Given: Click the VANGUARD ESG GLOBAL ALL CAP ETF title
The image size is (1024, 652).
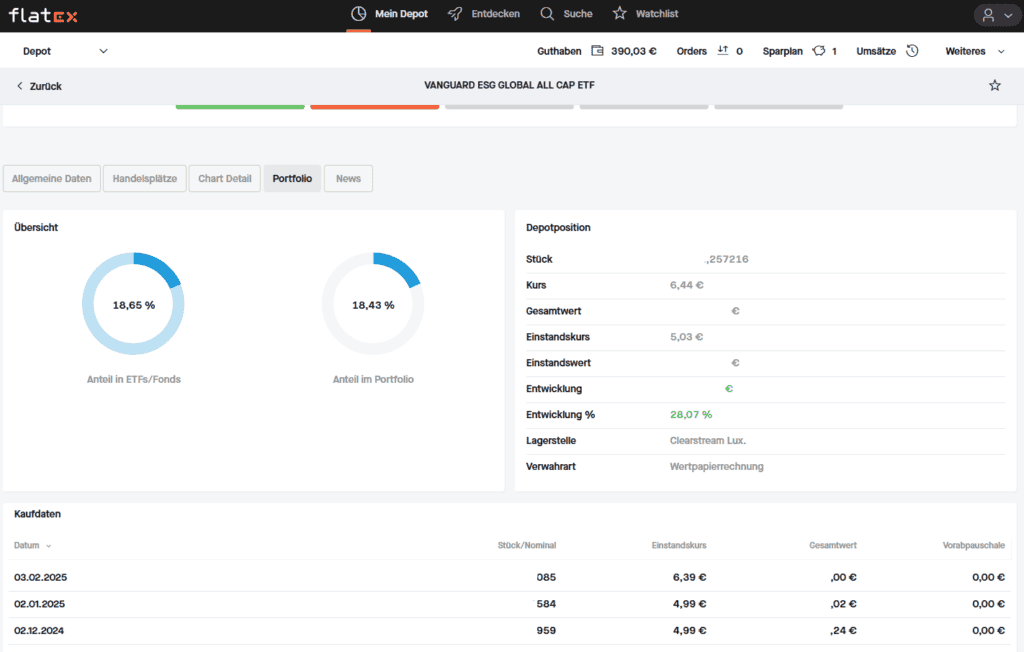Looking at the screenshot, I should coord(509,86).
